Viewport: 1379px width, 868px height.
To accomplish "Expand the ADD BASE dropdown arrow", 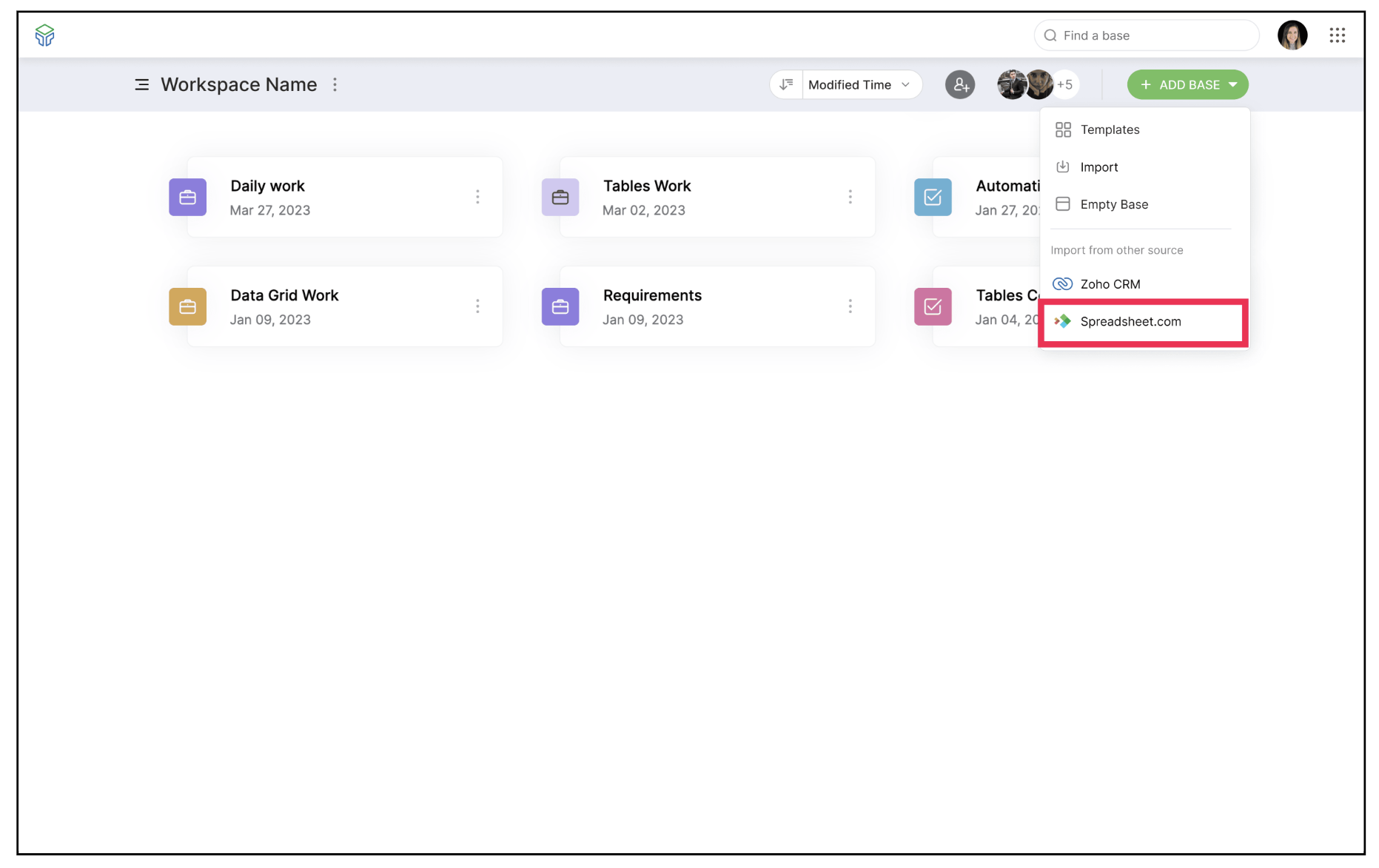I will point(1233,85).
